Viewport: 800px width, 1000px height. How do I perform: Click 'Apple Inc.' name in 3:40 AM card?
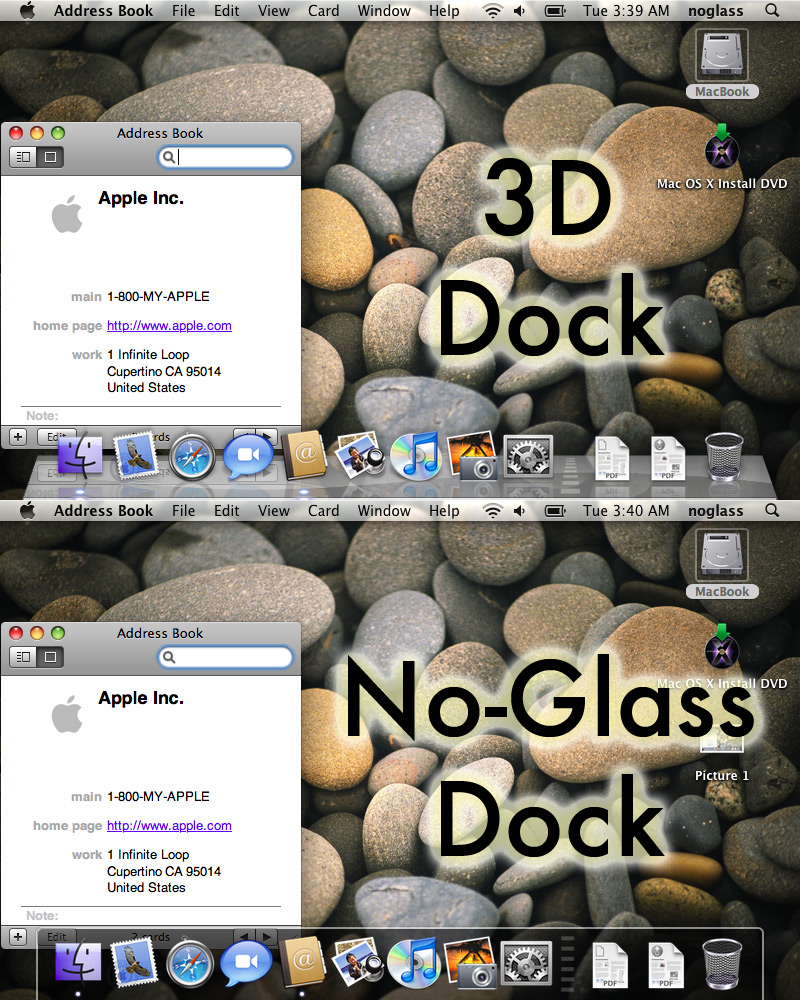tap(141, 698)
